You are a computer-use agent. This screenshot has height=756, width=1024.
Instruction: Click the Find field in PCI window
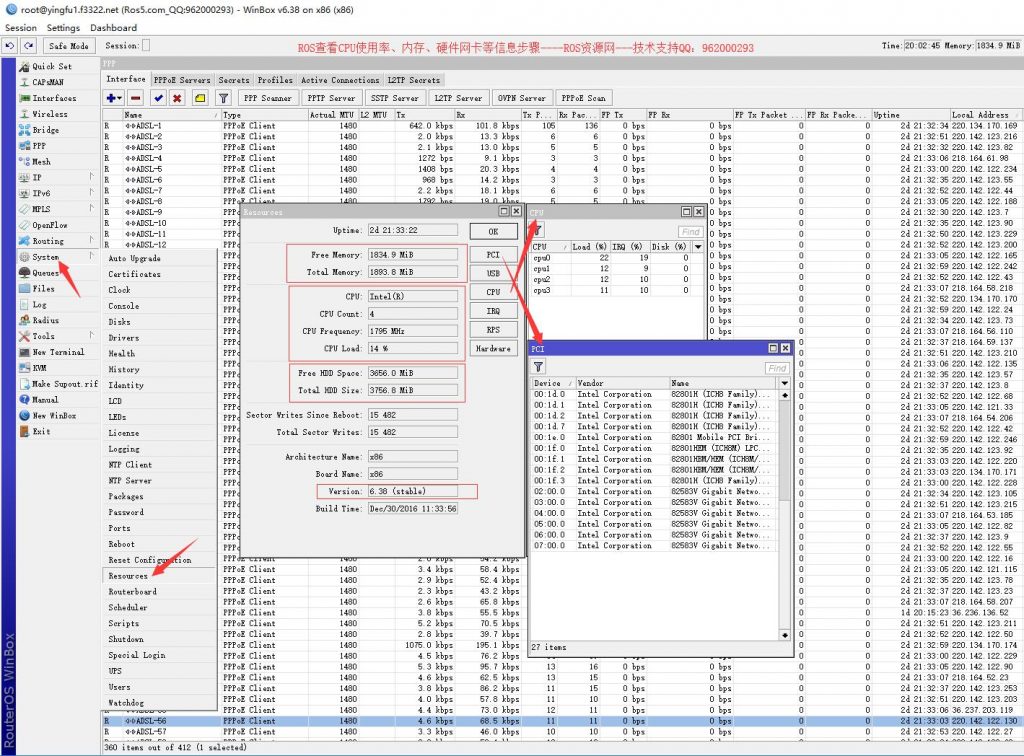pyautogui.click(x=776, y=368)
